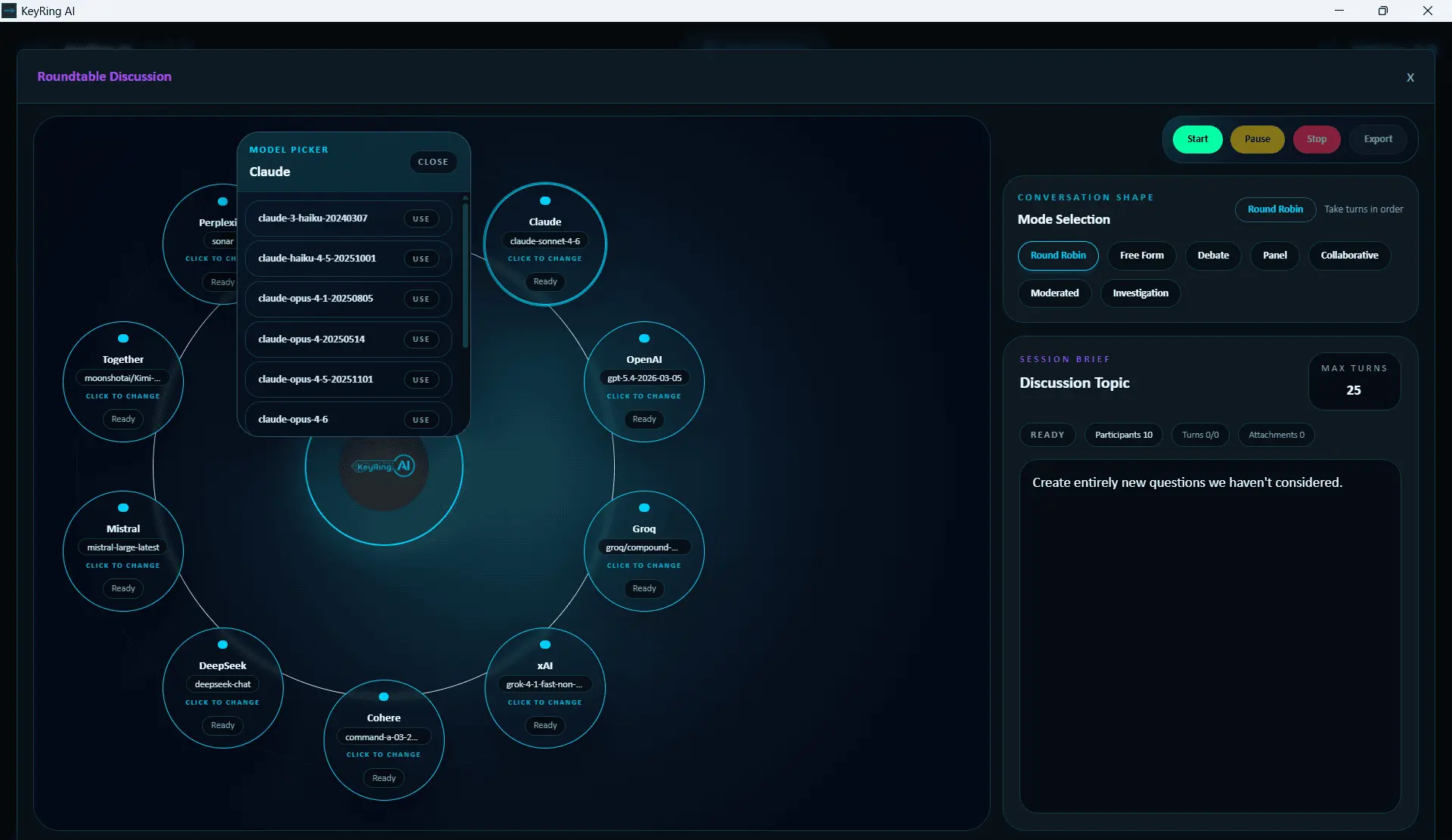This screenshot has height=840, width=1452.
Task: Click Ready status on xAI node
Action: point(545,726)
